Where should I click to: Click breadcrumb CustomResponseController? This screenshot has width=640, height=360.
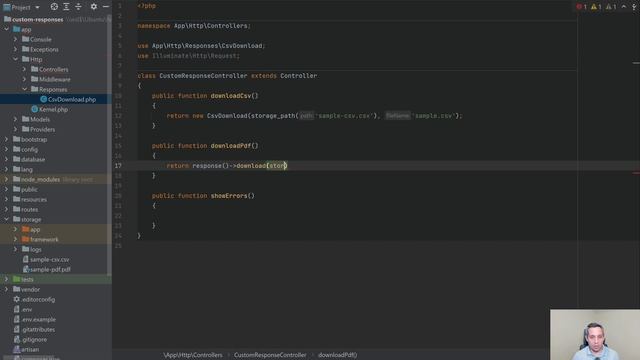270,355
